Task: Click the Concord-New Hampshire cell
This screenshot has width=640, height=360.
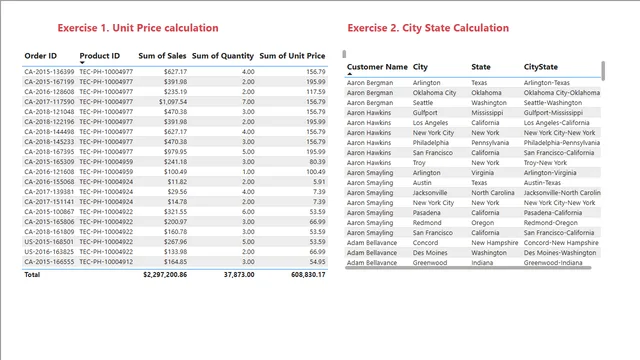Action: click(561, 243)
